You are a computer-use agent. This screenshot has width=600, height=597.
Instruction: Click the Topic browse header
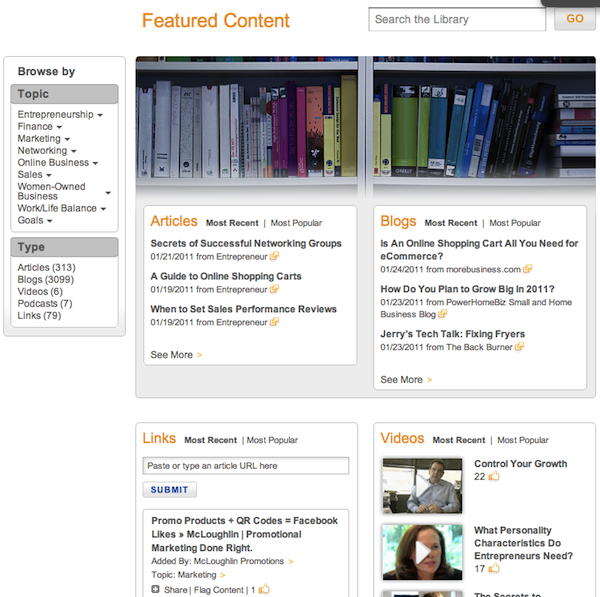[x=64, y=94]
